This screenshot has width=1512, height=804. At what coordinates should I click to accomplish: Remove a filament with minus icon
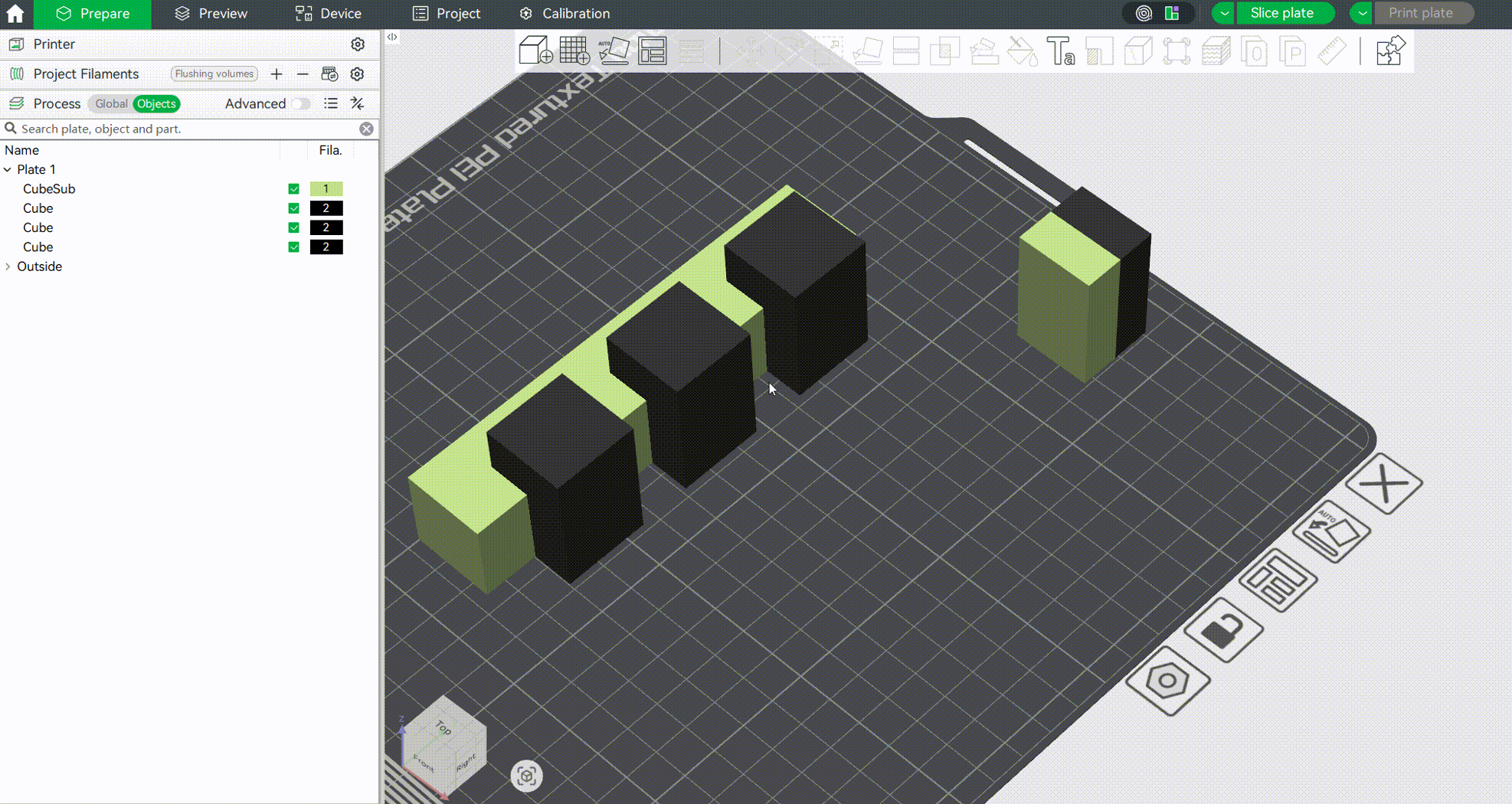click(303, 74)
